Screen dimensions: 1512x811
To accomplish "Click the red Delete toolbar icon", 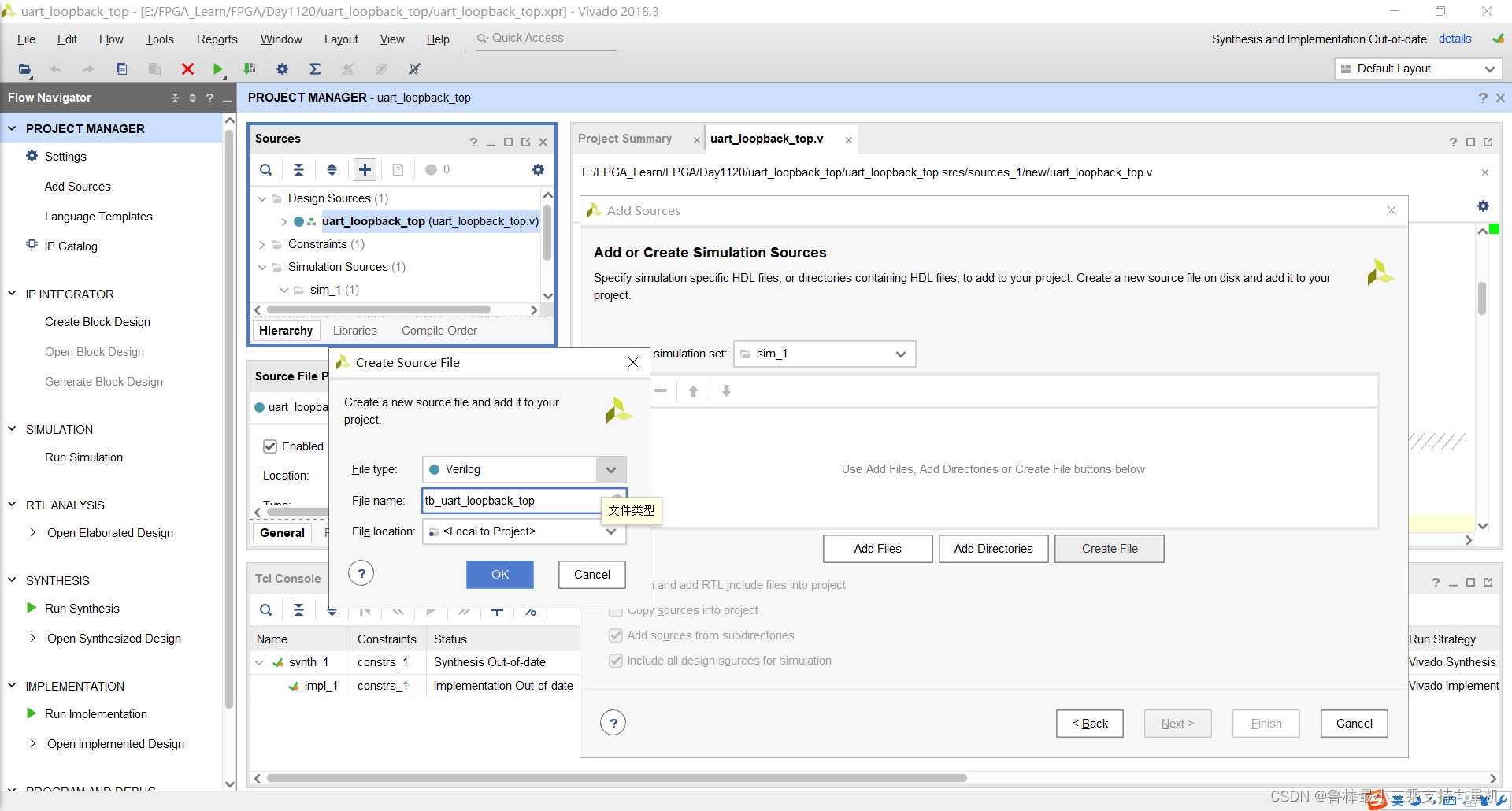I will click(x=187, y=69).
